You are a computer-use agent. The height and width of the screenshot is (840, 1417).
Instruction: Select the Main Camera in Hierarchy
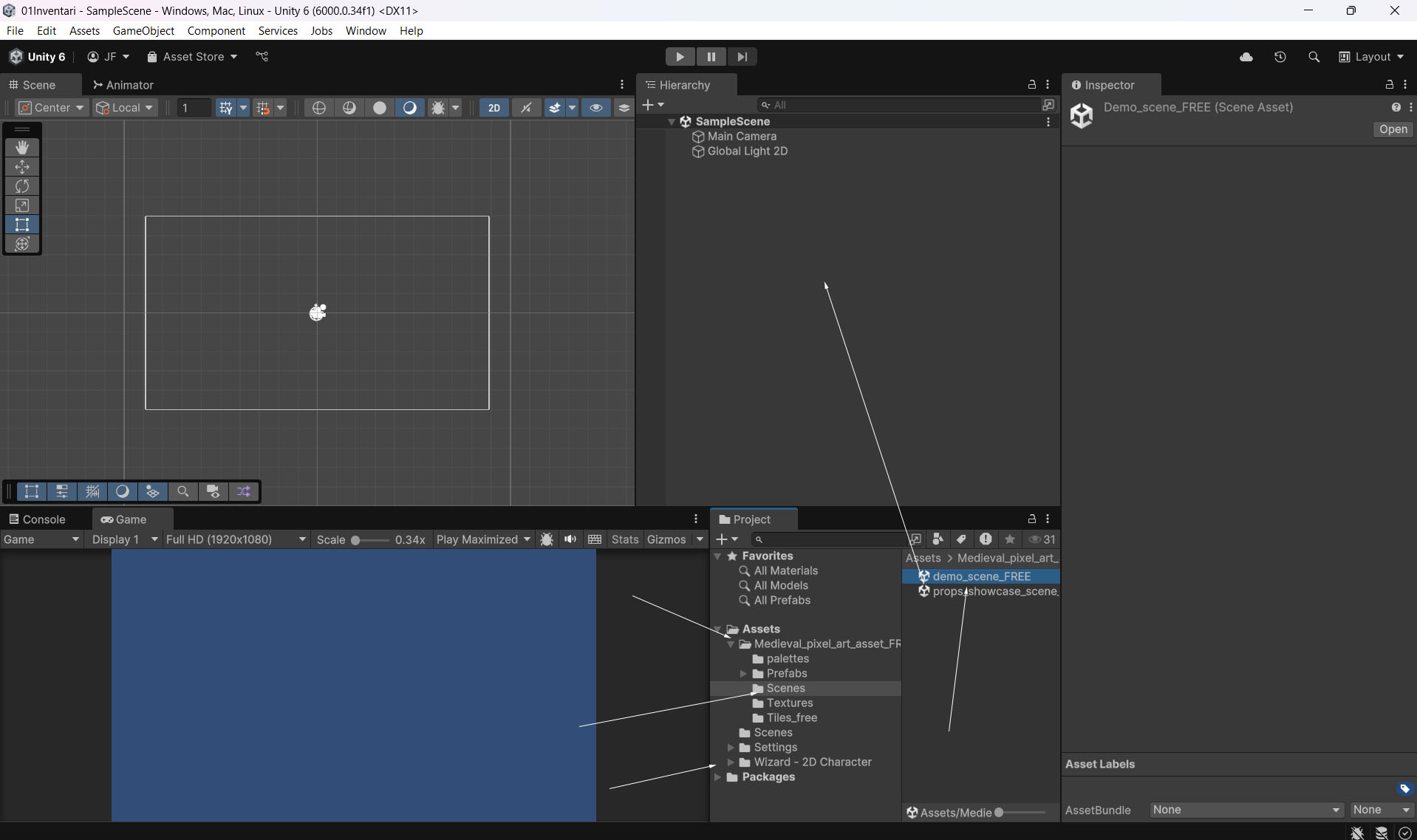(741, 136)
